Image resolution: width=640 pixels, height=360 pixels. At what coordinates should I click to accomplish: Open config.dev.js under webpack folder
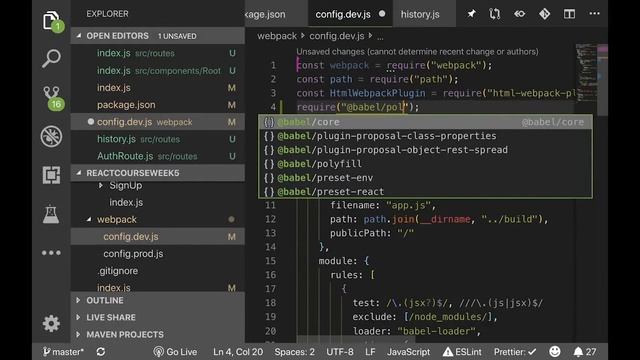tap(158, 237)
